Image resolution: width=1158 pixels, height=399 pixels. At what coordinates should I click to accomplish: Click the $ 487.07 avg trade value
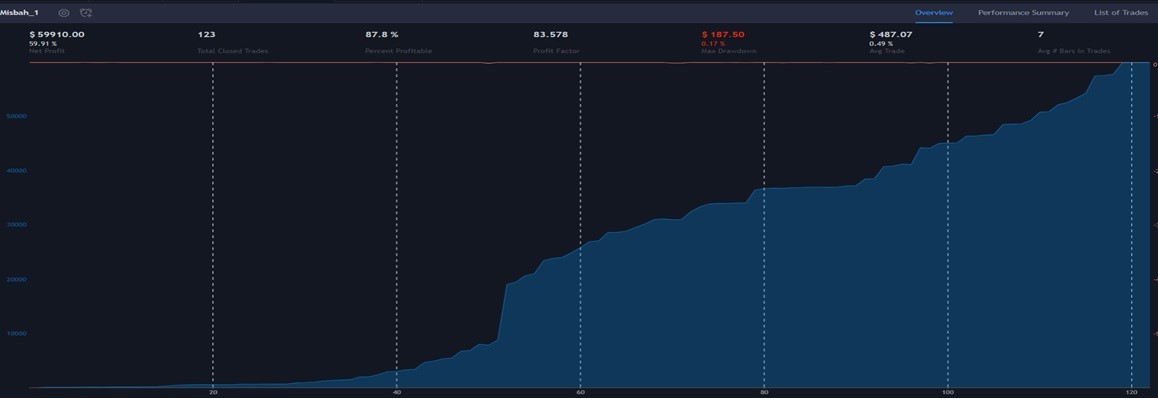(891, 34)
